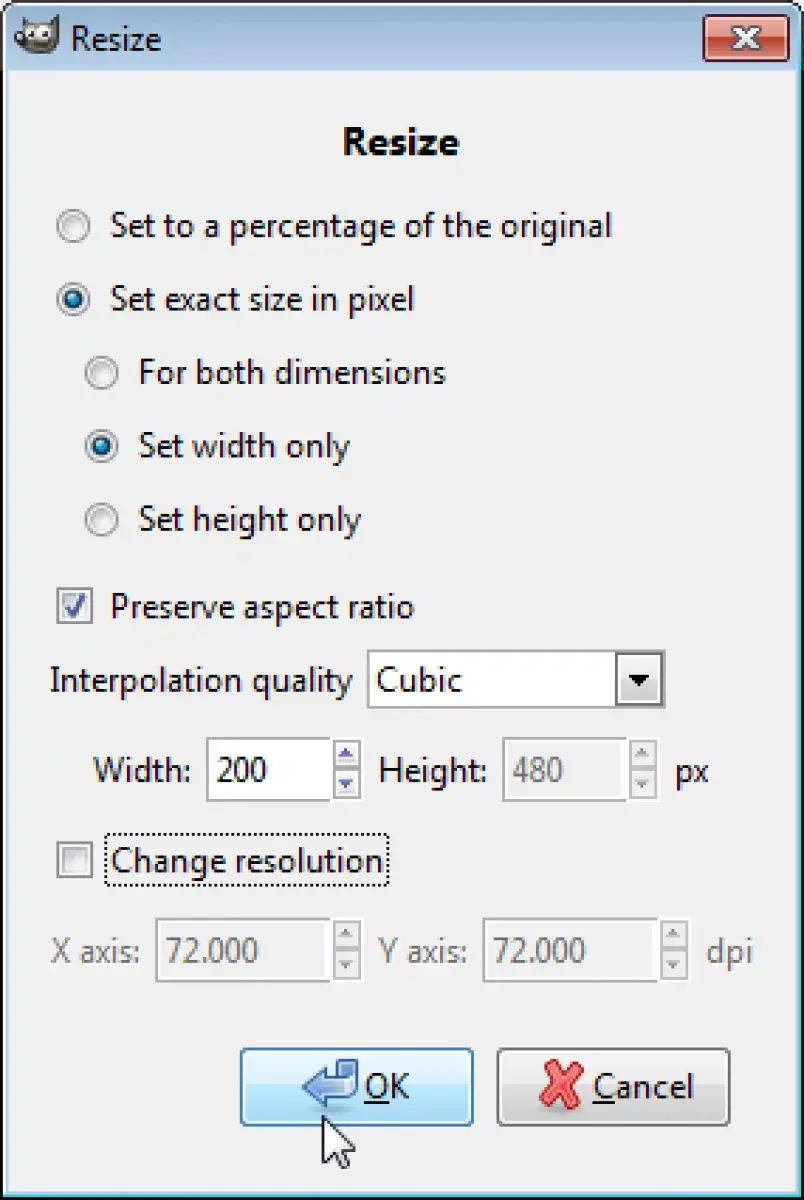Image resolution: width=804 pixels, height=1200 pixels.
Task: Increase Width with the up stepper arrow
Action: coord(346,755)
